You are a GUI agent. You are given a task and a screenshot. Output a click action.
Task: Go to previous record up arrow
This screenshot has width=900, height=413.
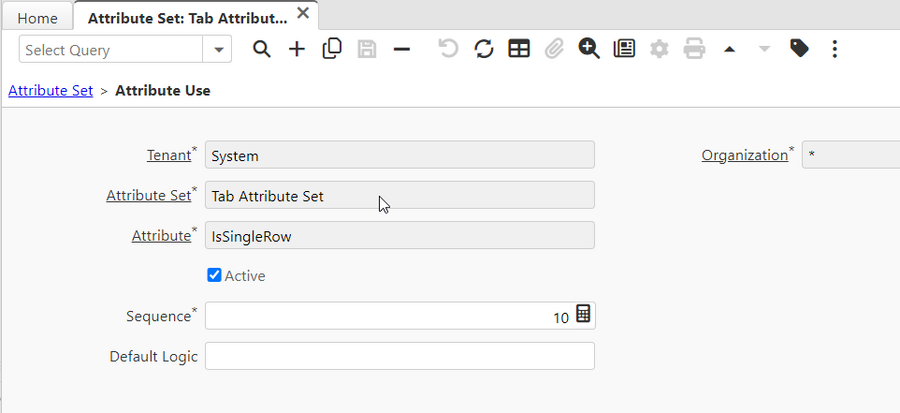pos(729,49)
